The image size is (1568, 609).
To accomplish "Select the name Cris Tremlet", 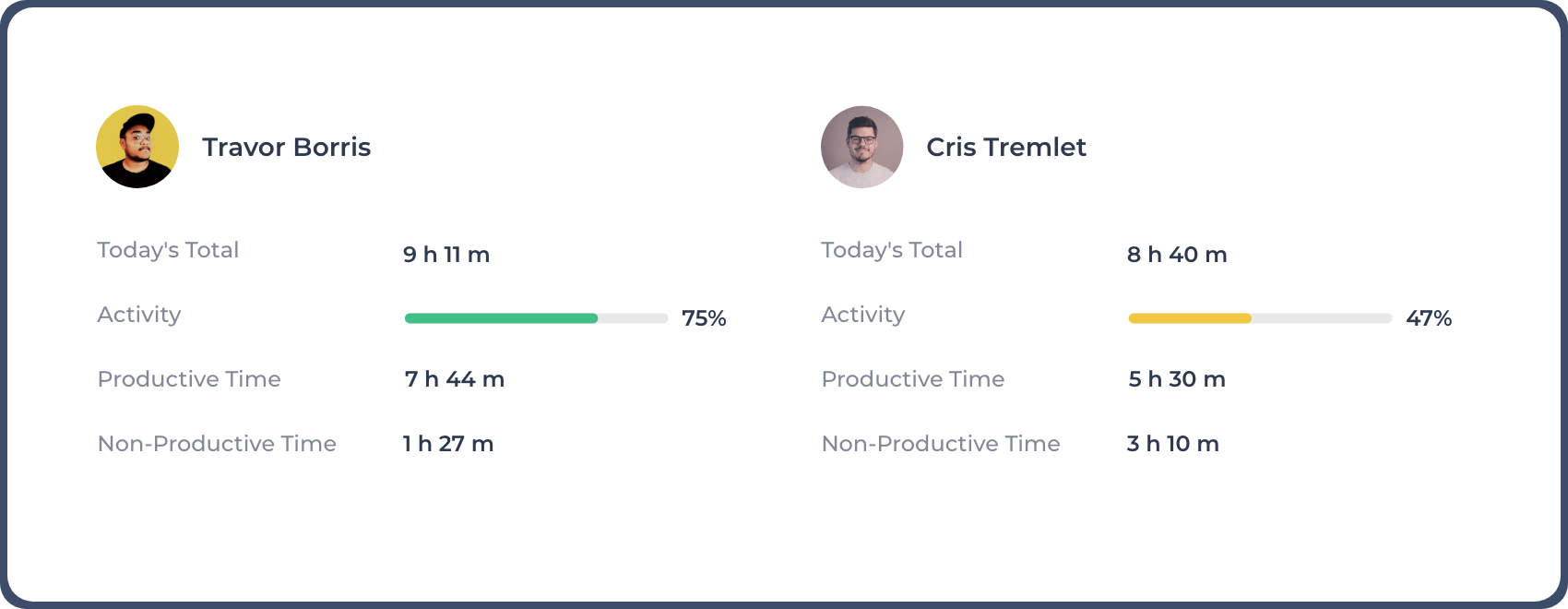I will coord(1006,147).
